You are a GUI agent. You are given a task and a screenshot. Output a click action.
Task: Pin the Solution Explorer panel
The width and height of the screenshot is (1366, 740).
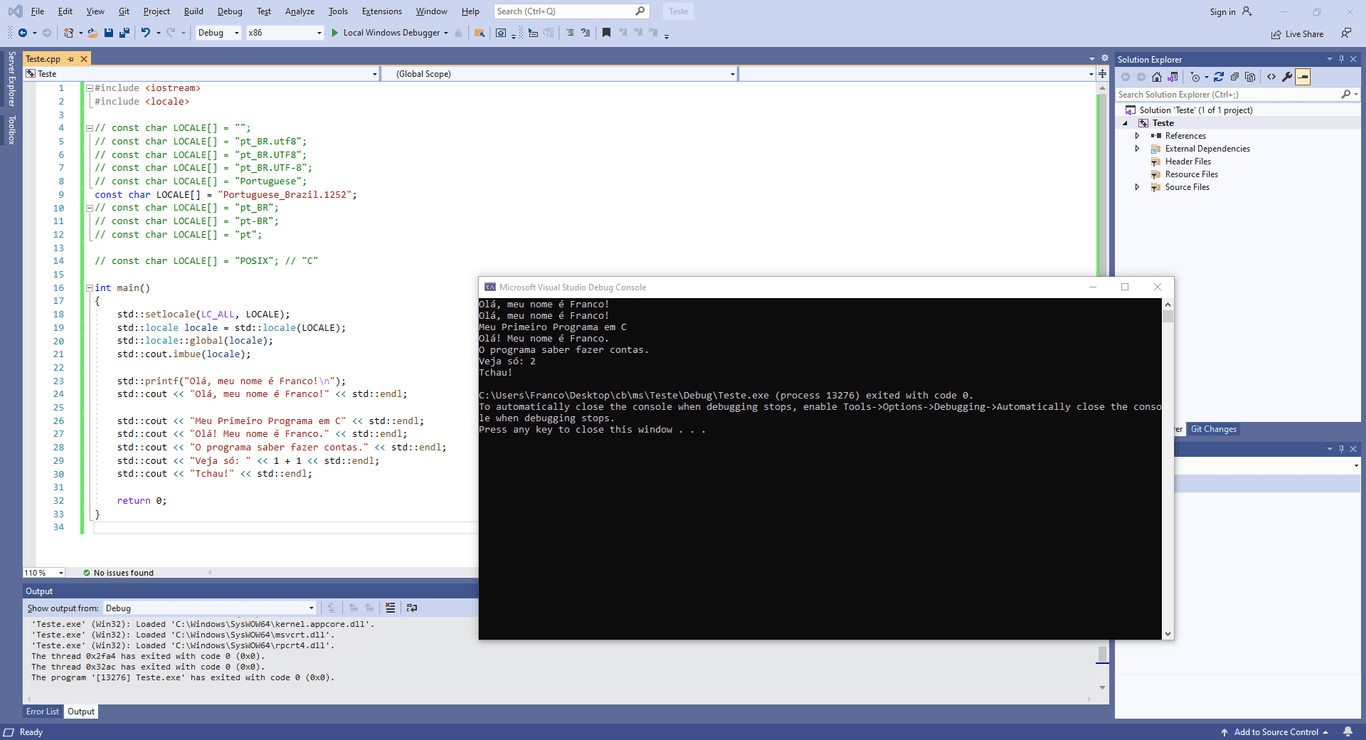[x=1342, y=59]
